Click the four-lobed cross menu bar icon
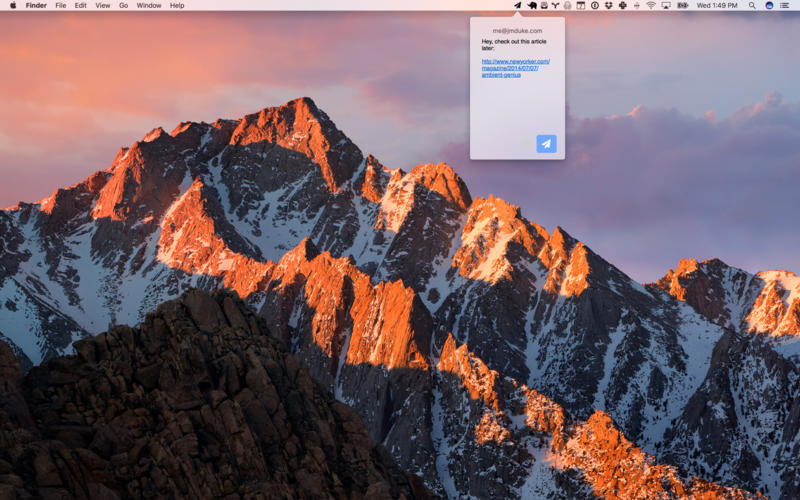 click(x=622, y=5)
